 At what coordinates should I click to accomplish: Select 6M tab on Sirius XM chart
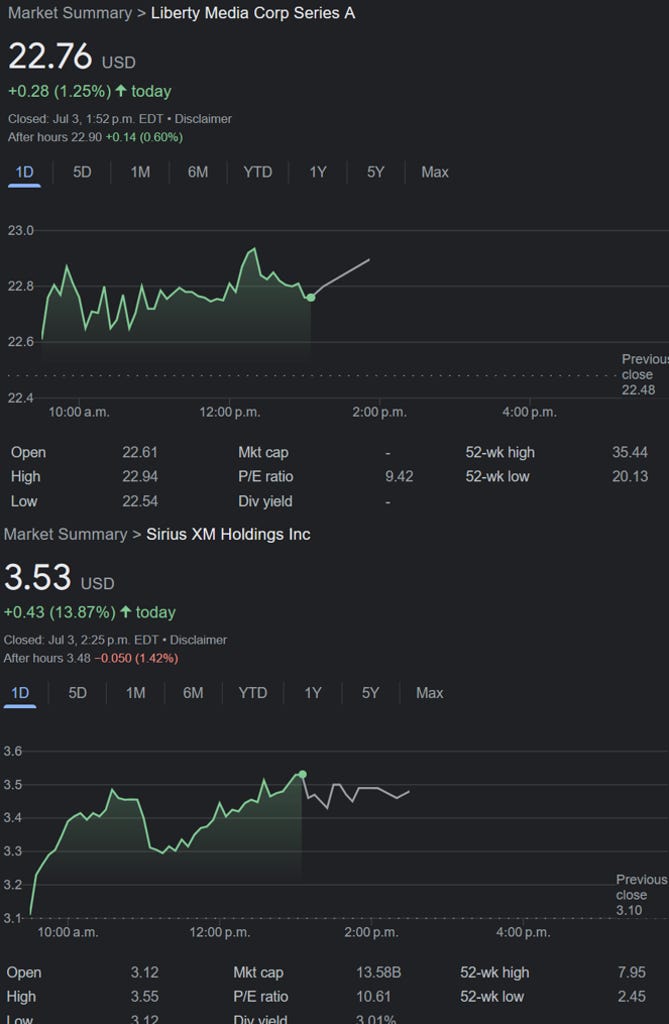[x=193, y=693]
